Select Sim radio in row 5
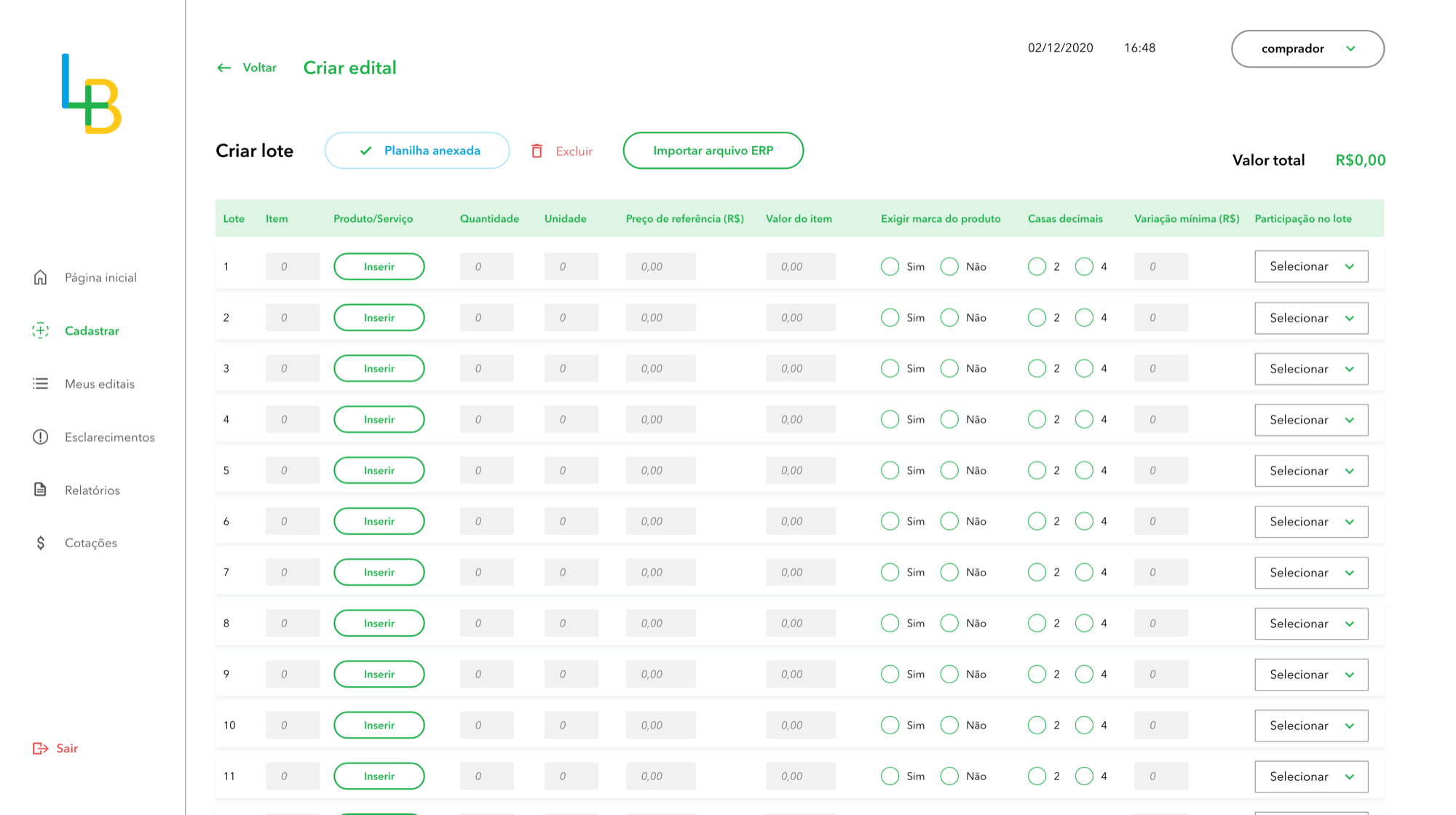The image size is (1456, 815). [x=890, y=470]
